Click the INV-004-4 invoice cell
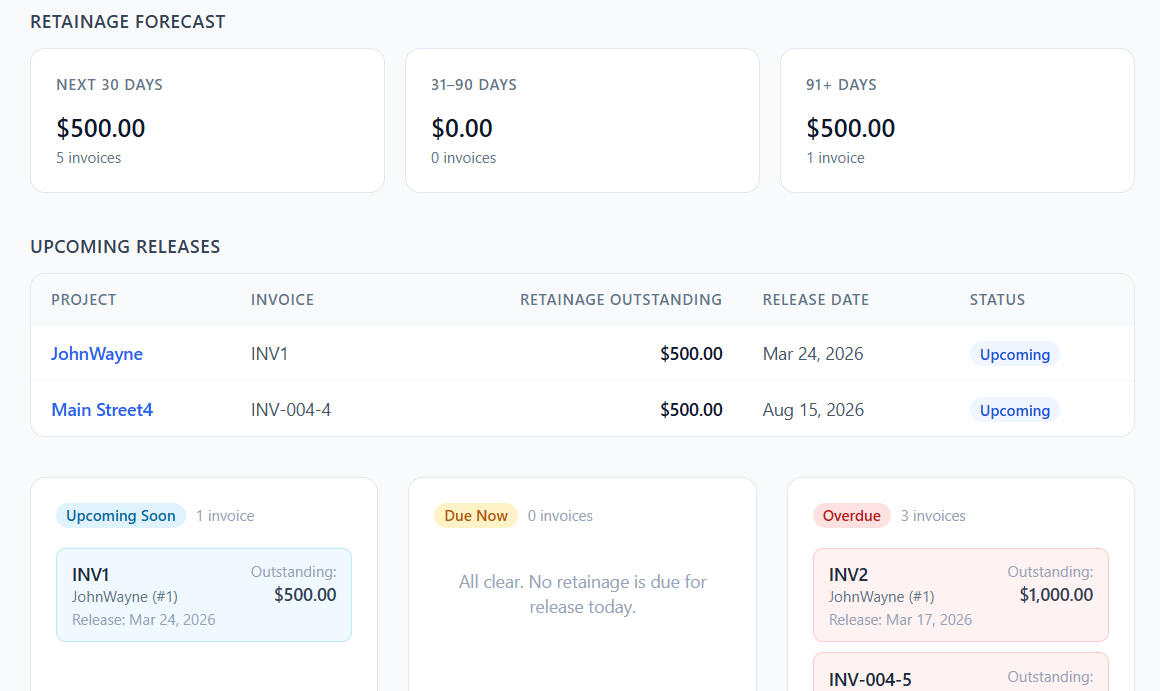This screenshot has width=1160, height=691. tap(291, 410)
